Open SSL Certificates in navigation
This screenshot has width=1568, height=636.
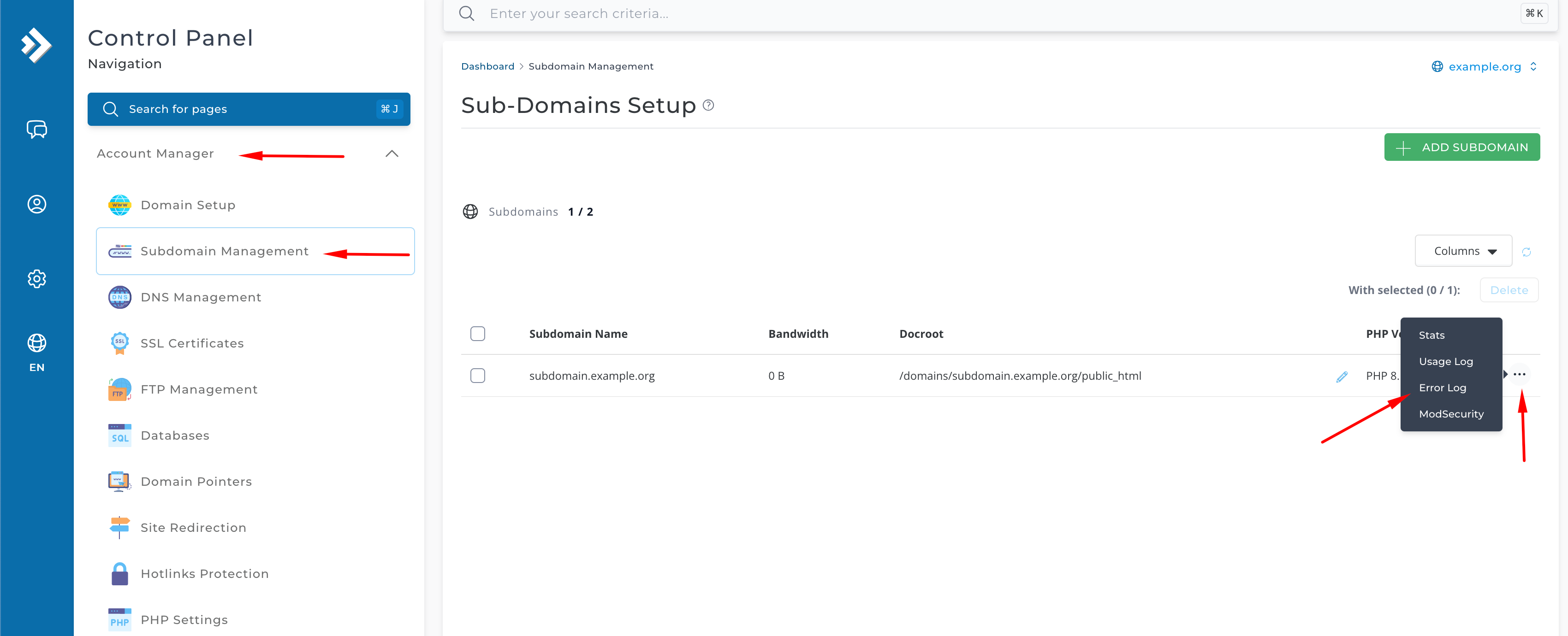[192, 343]
